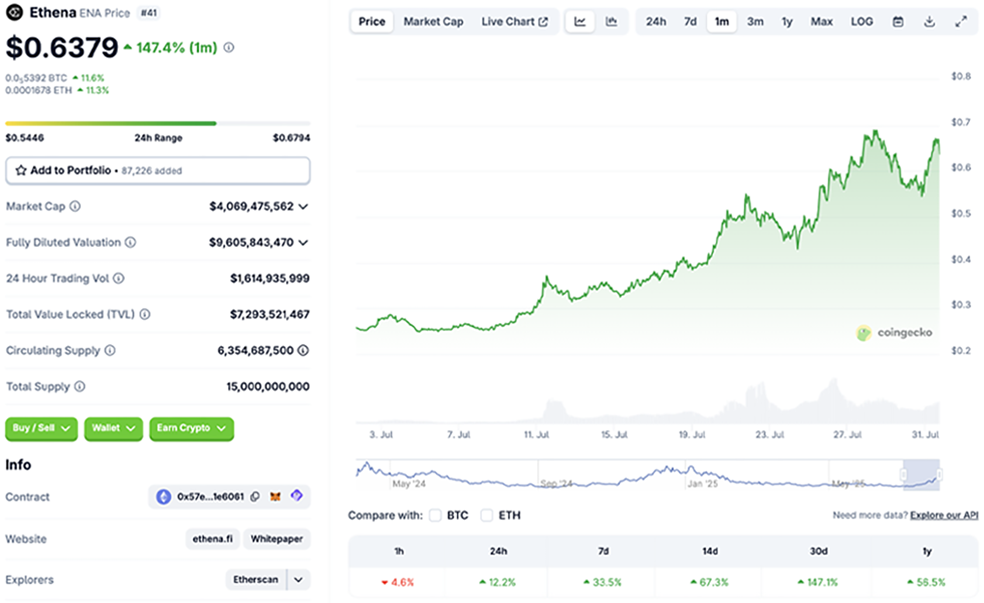Click the 14d change value 67.3%
Image resolution: width=984 pixels, height=603 pixels.
coord(710,582)
